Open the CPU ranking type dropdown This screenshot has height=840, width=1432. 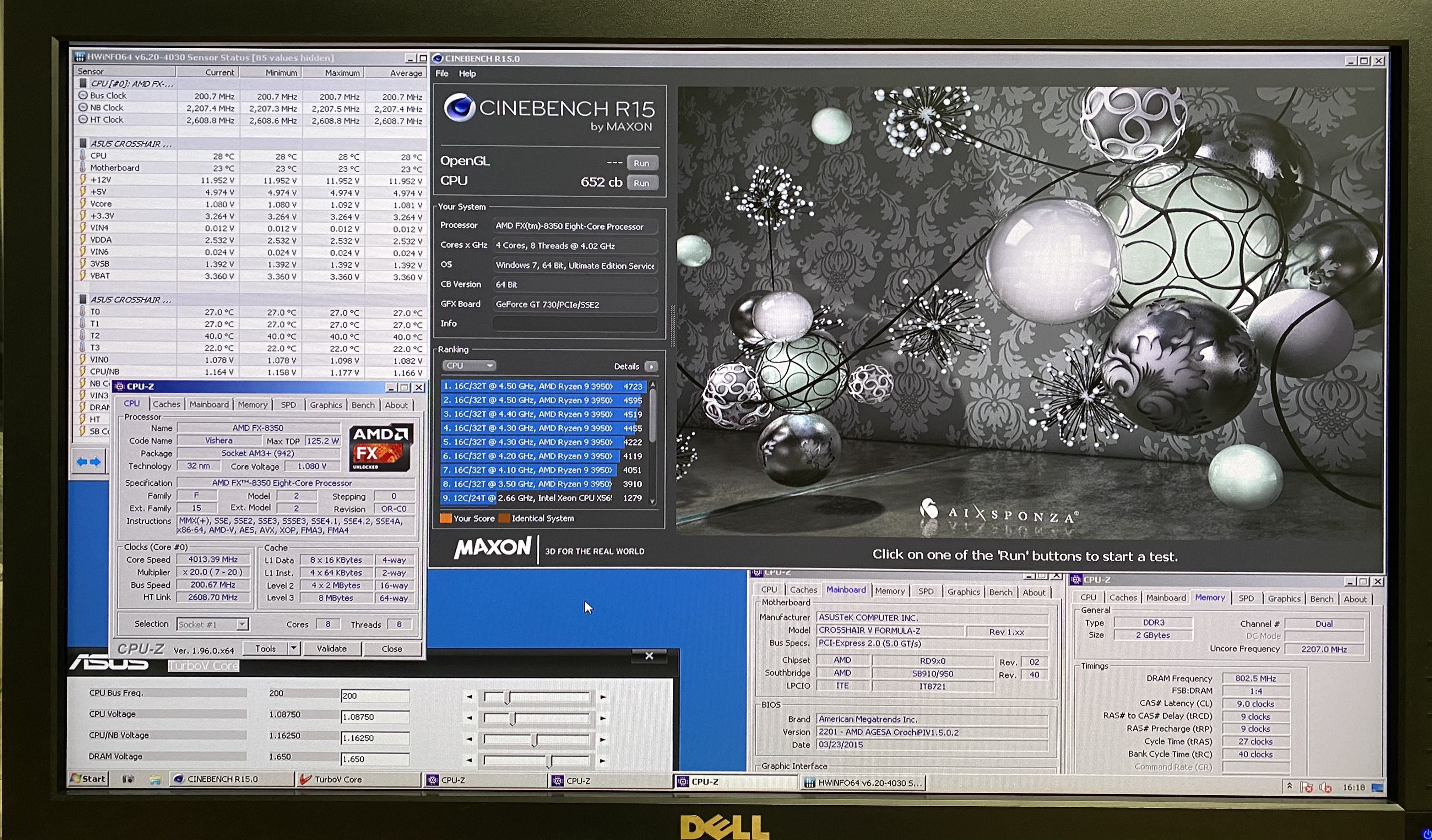click(469, 366)
